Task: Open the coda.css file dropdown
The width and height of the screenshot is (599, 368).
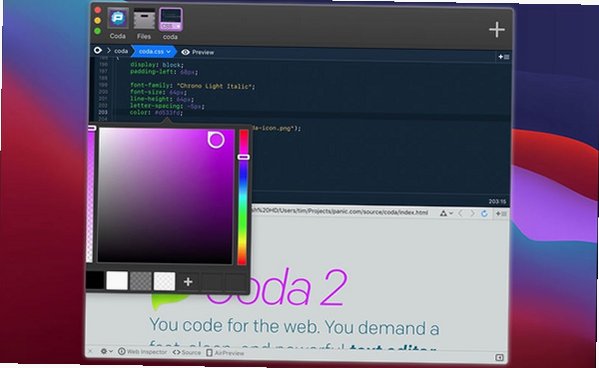Action: click(x=154, y=51)
